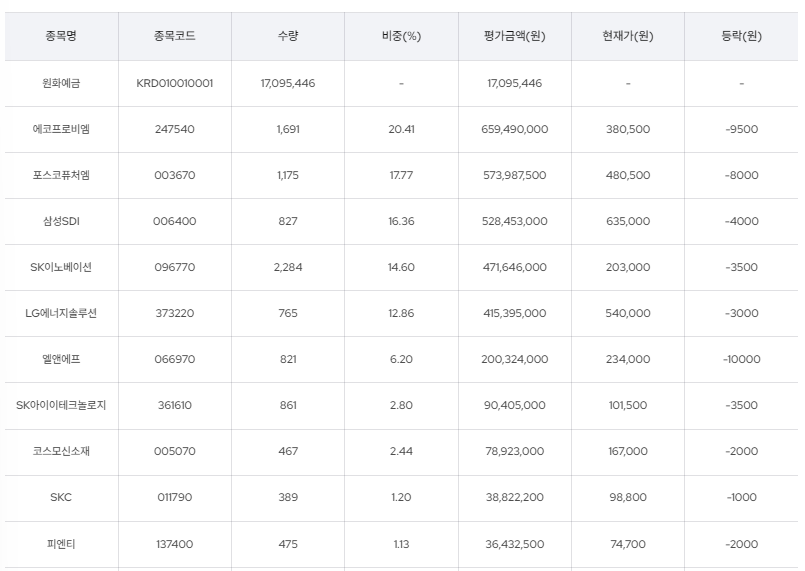Click the 수량 column header
Screen dimensions: 805x571
coord(288,36)
